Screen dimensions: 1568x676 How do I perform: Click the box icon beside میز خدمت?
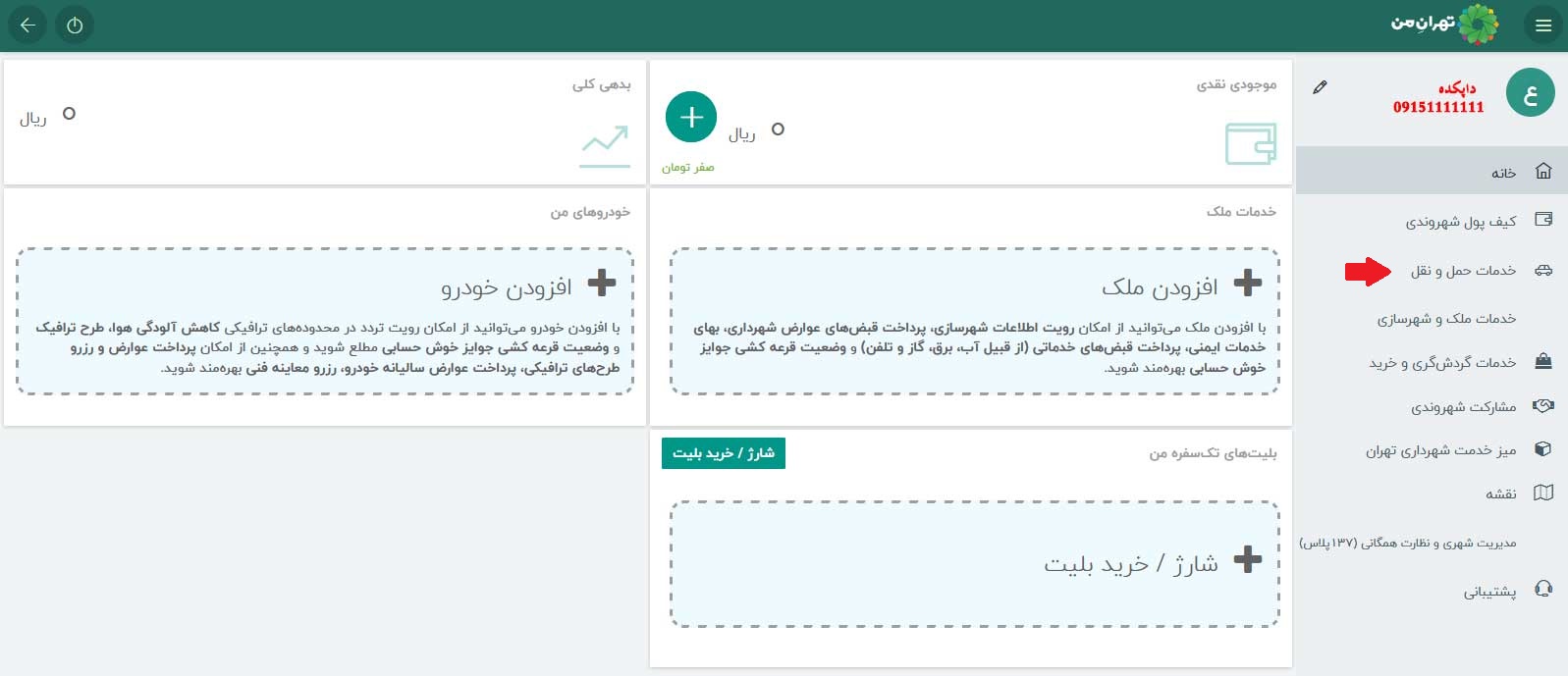click(1543, 449)
